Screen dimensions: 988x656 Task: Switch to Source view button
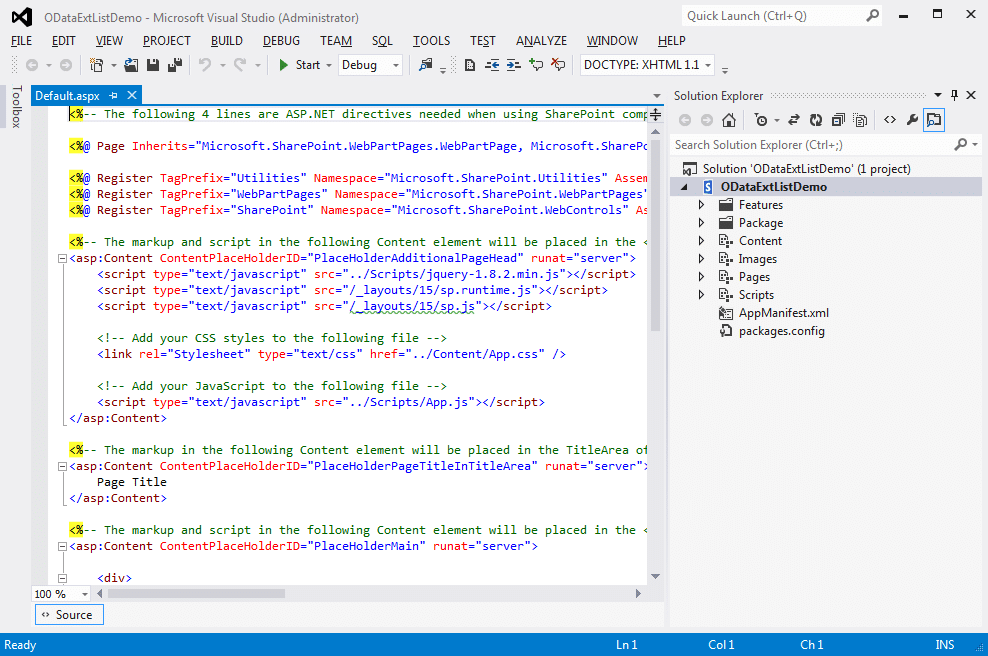point(67,615)
